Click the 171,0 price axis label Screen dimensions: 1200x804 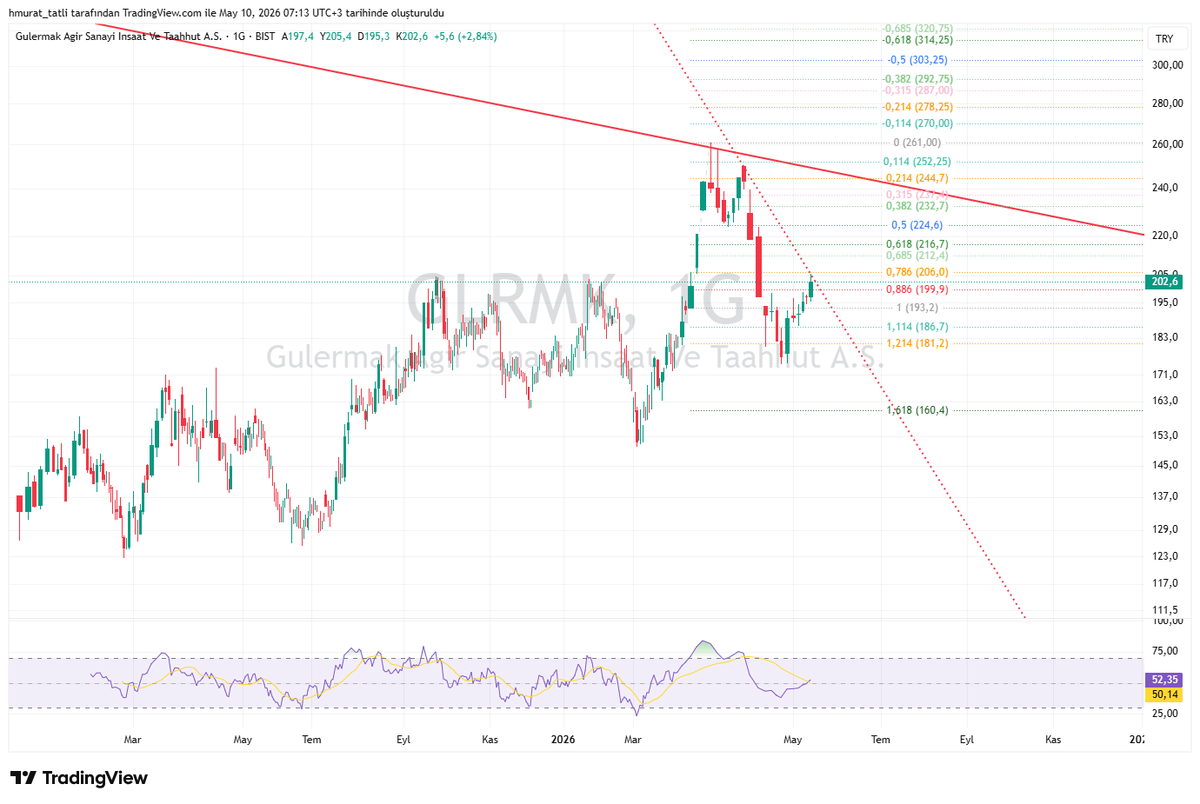point(1165,374)
